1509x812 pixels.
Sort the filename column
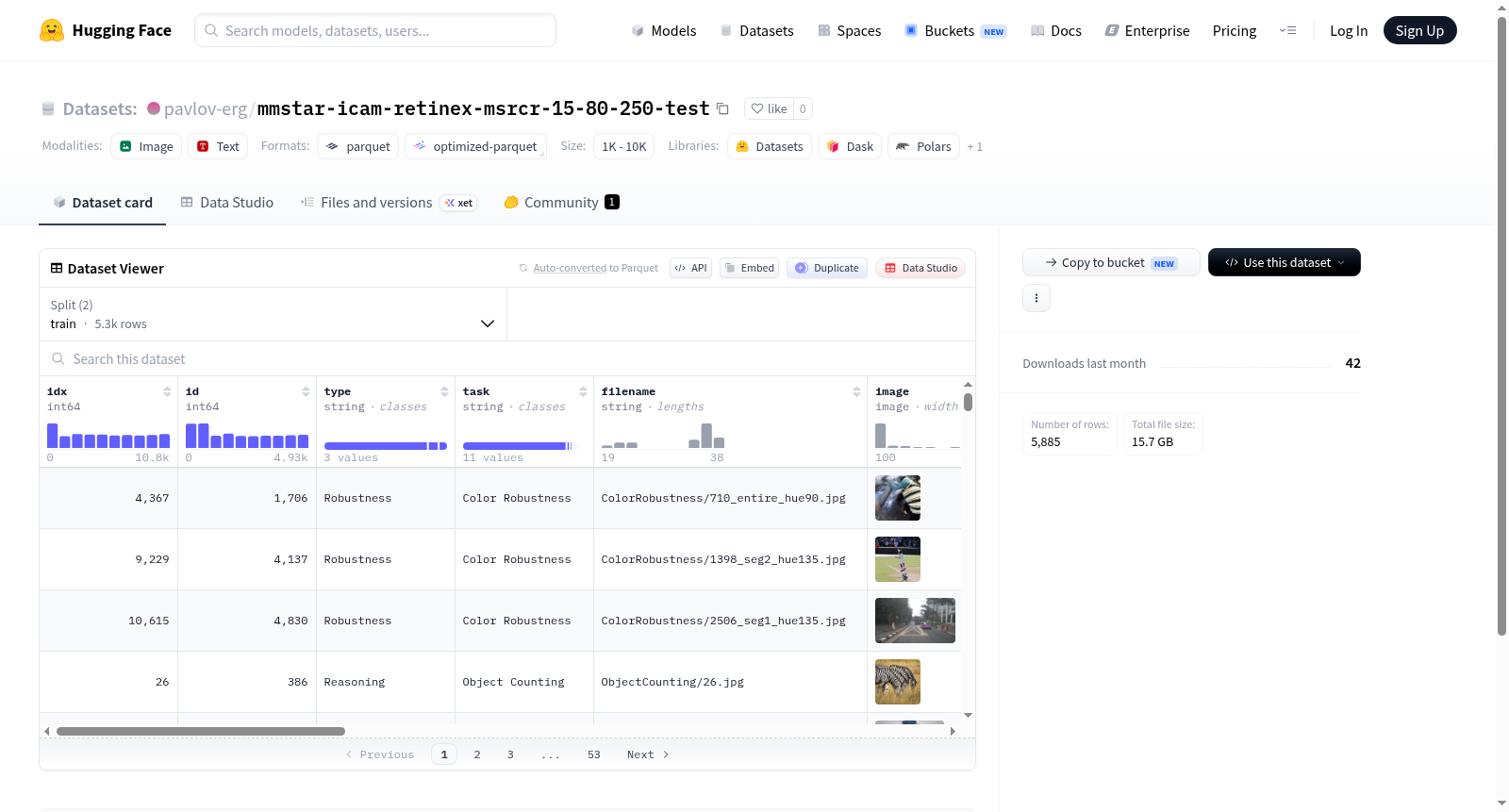(x=856, y=391)
